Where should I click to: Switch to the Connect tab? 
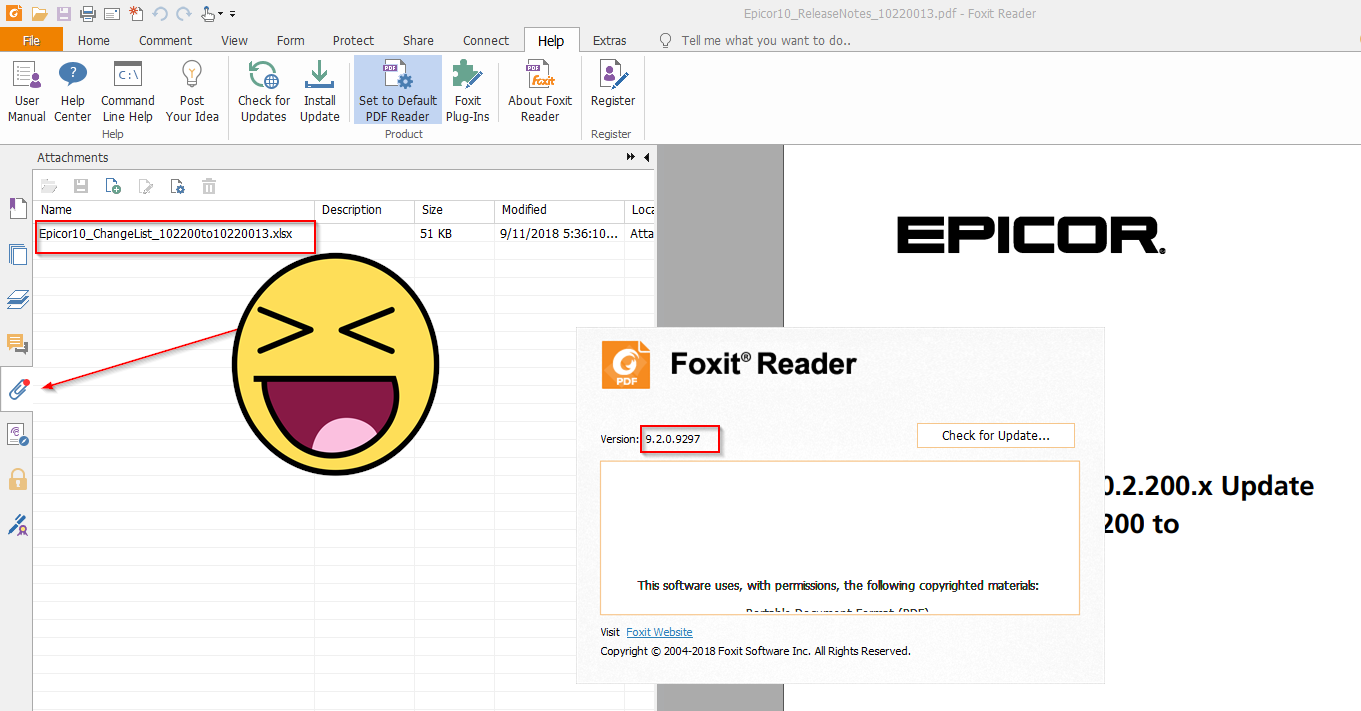486,40
